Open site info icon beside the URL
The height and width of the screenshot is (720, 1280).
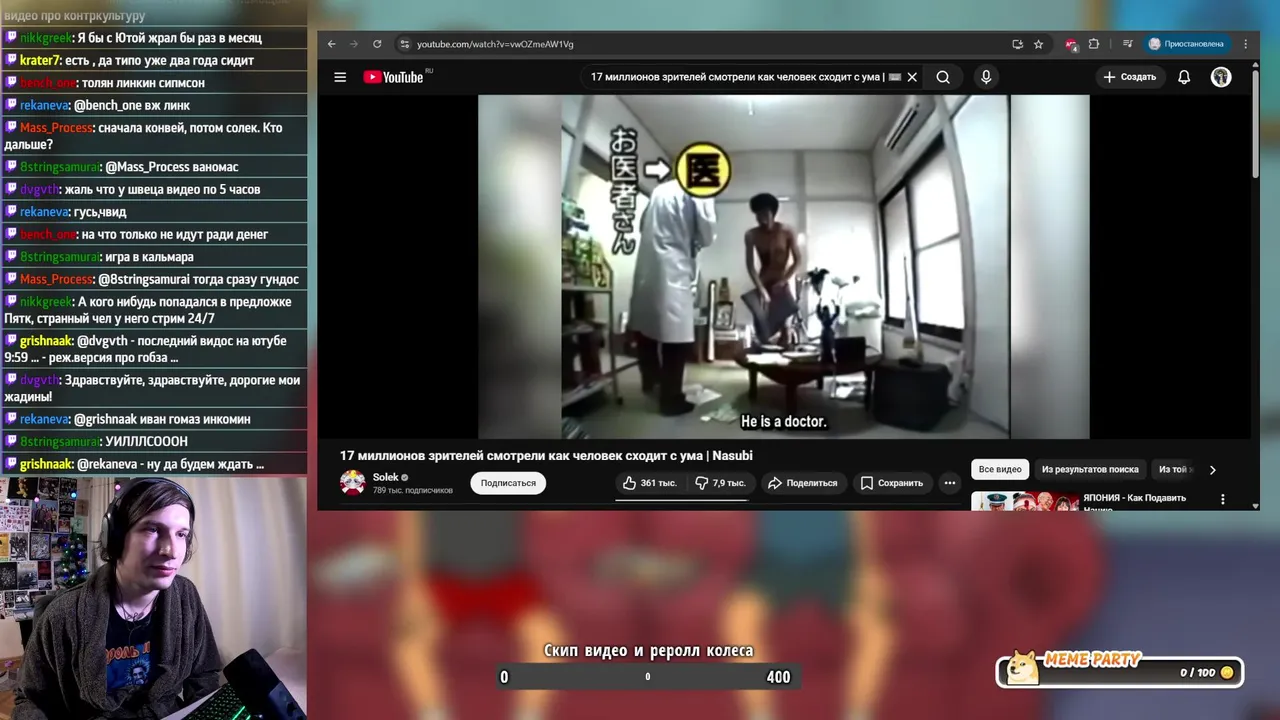point(404,44)
